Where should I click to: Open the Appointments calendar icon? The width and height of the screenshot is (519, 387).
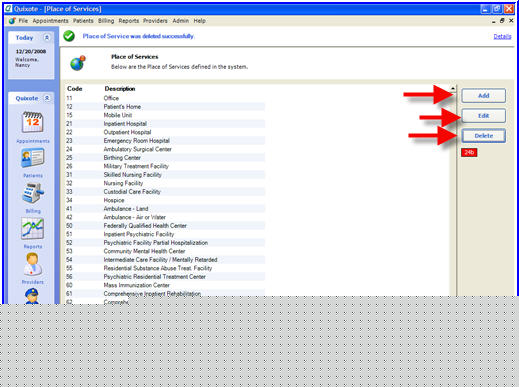(x=32, y=122)
